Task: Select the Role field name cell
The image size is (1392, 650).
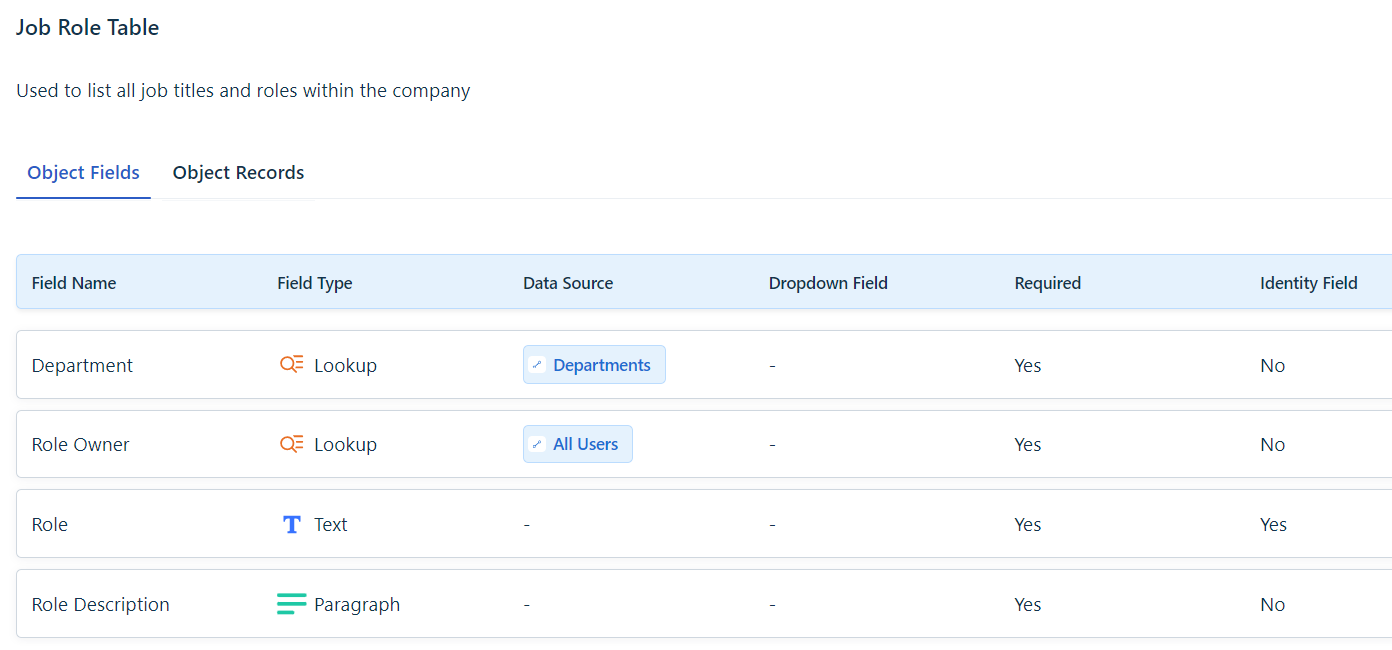Action: point(50,524)
